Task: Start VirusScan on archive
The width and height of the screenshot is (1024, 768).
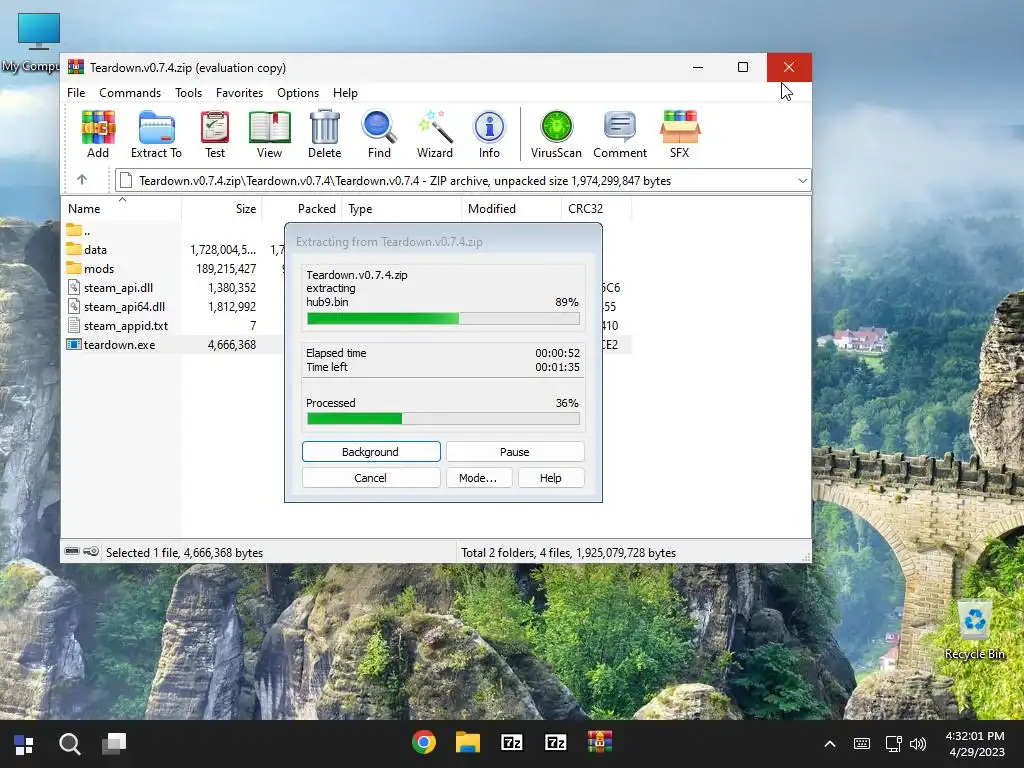Action: [x=556, y=134]
